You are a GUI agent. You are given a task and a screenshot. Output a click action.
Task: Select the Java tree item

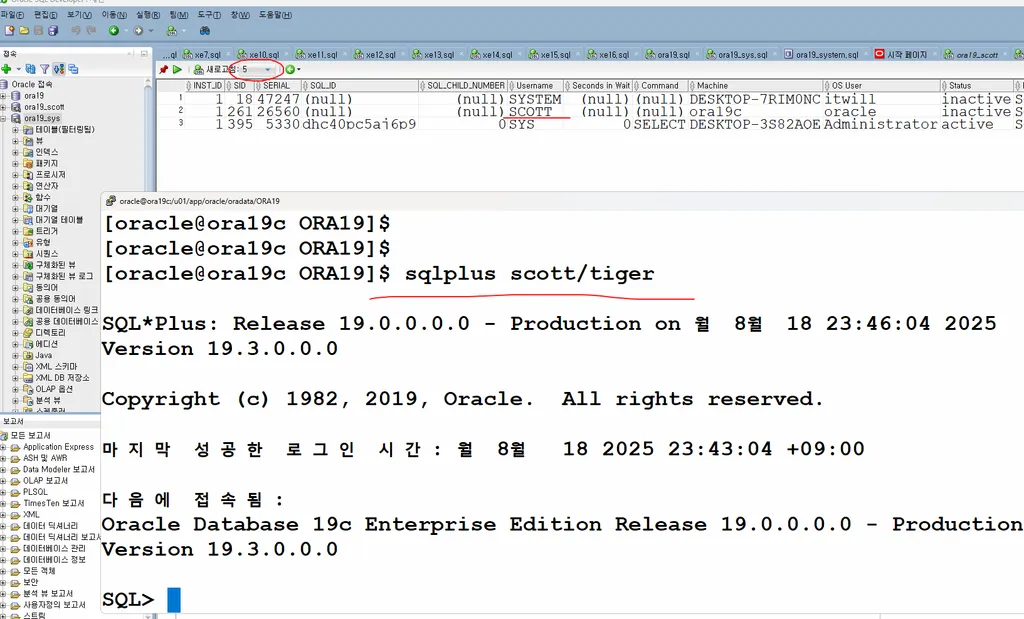[x=44, y=355]
